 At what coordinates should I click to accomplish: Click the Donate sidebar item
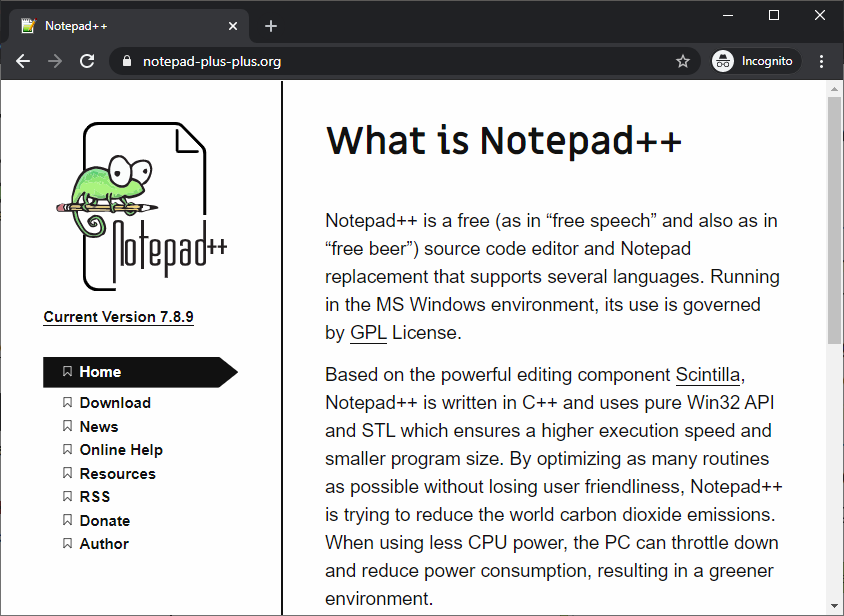tap(104, 521)
